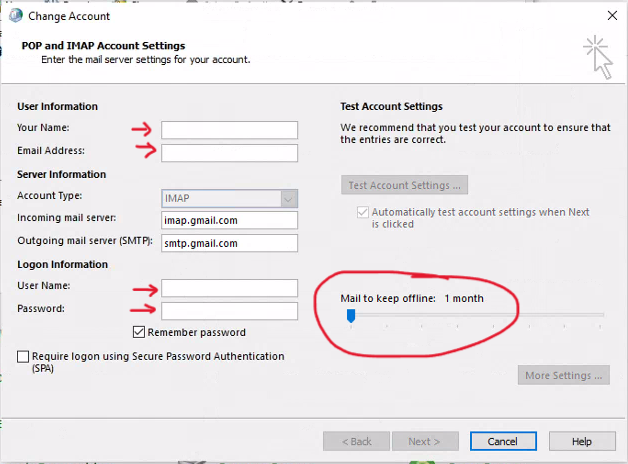The width and height of the screenshot is (628, 464).
Task: Focus the Email Address text box
Action: (x=229, y=153)
